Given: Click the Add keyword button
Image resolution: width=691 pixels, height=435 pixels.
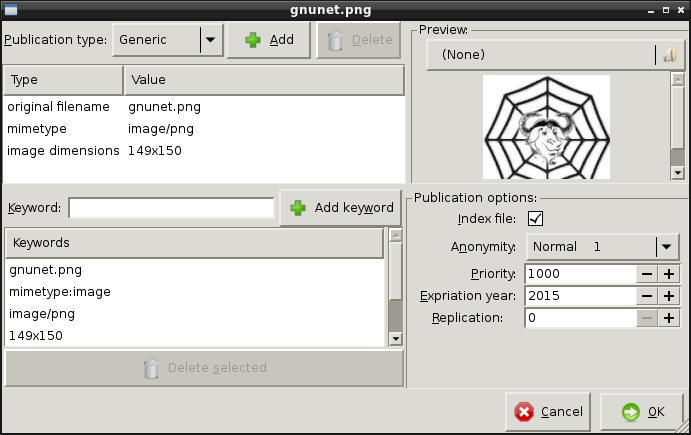Looking at the screenshot, I should tap(341, 208).
